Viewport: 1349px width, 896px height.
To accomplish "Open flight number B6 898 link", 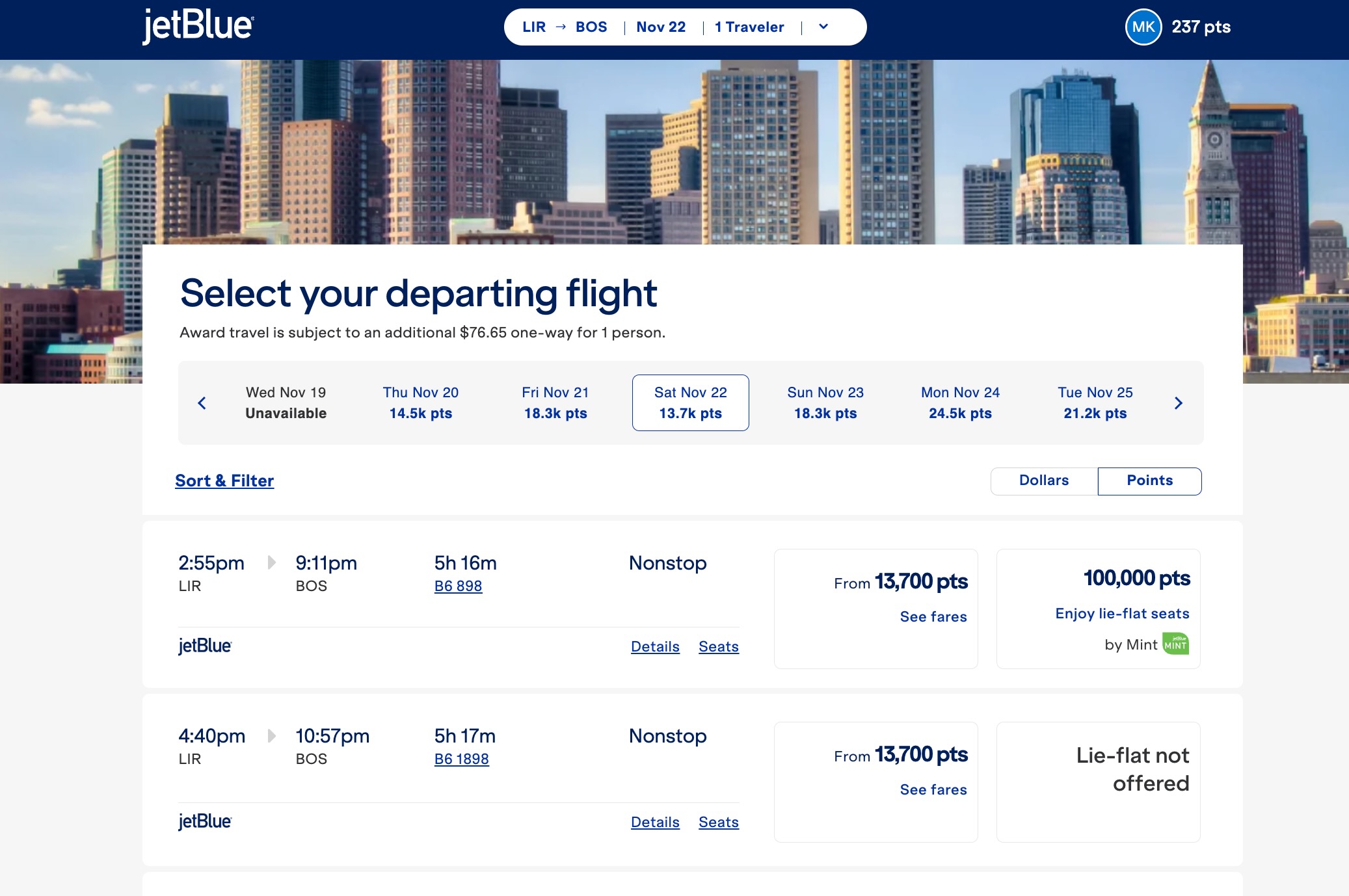I will pyautogui.click(x=458, y=586).
